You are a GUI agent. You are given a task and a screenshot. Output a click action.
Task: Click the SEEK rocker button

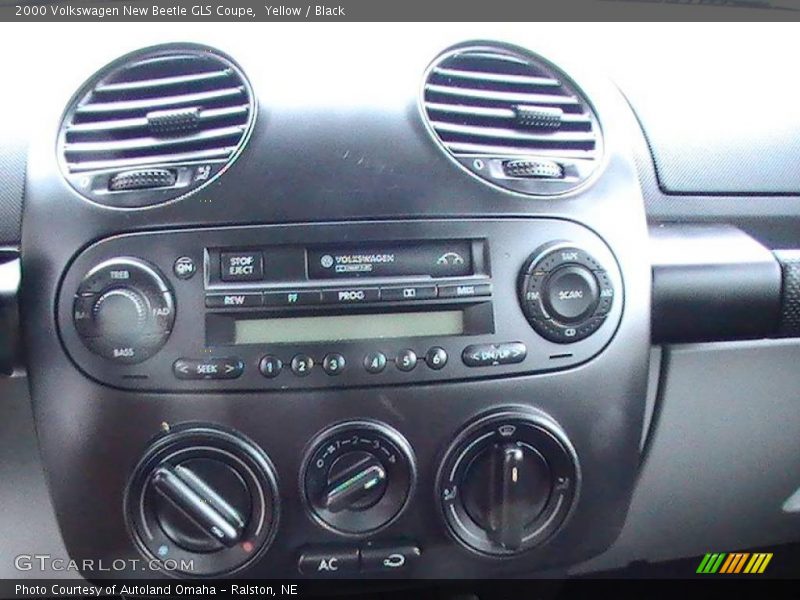(208, 368)
